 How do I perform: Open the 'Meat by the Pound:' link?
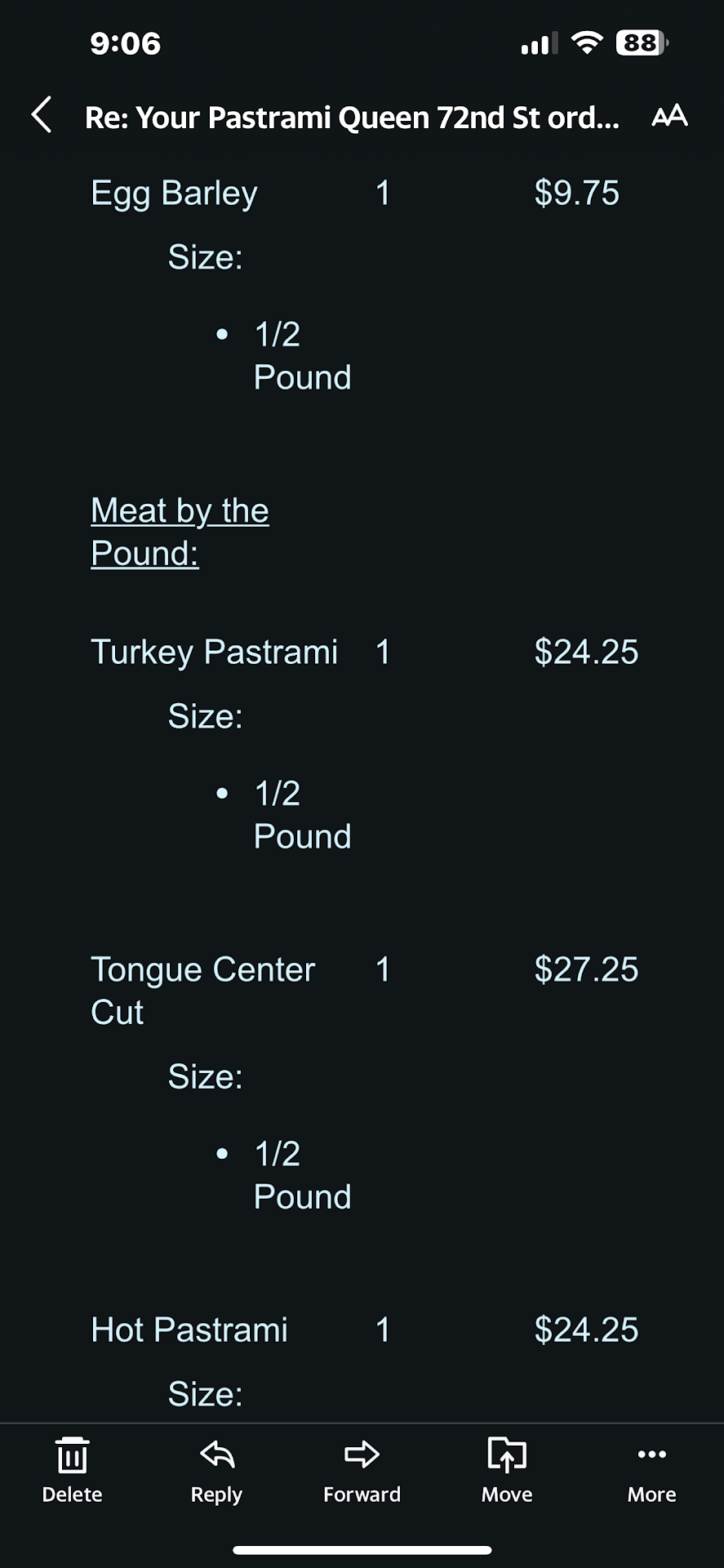click(180, 532)
